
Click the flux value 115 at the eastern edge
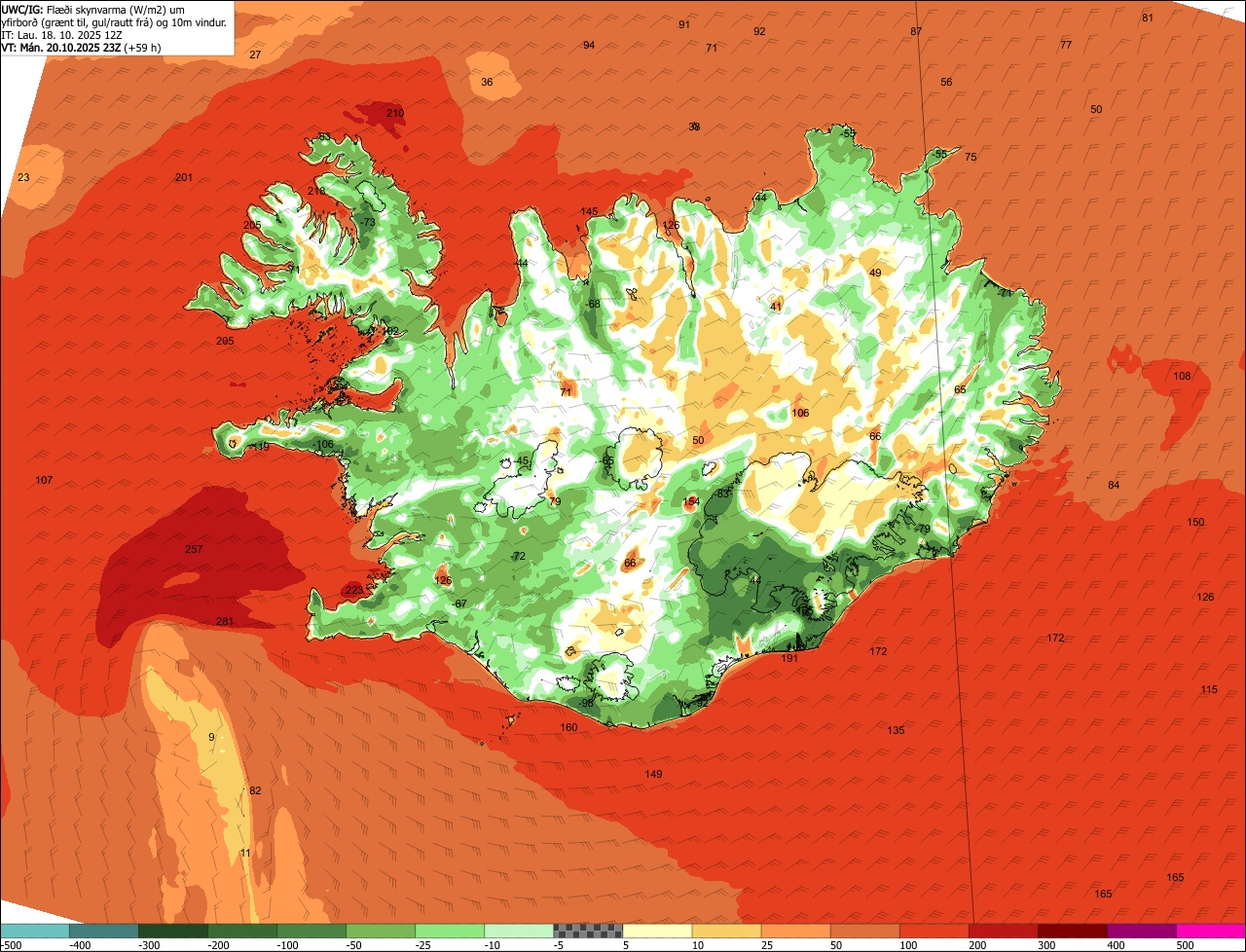tap(1209, 689)
